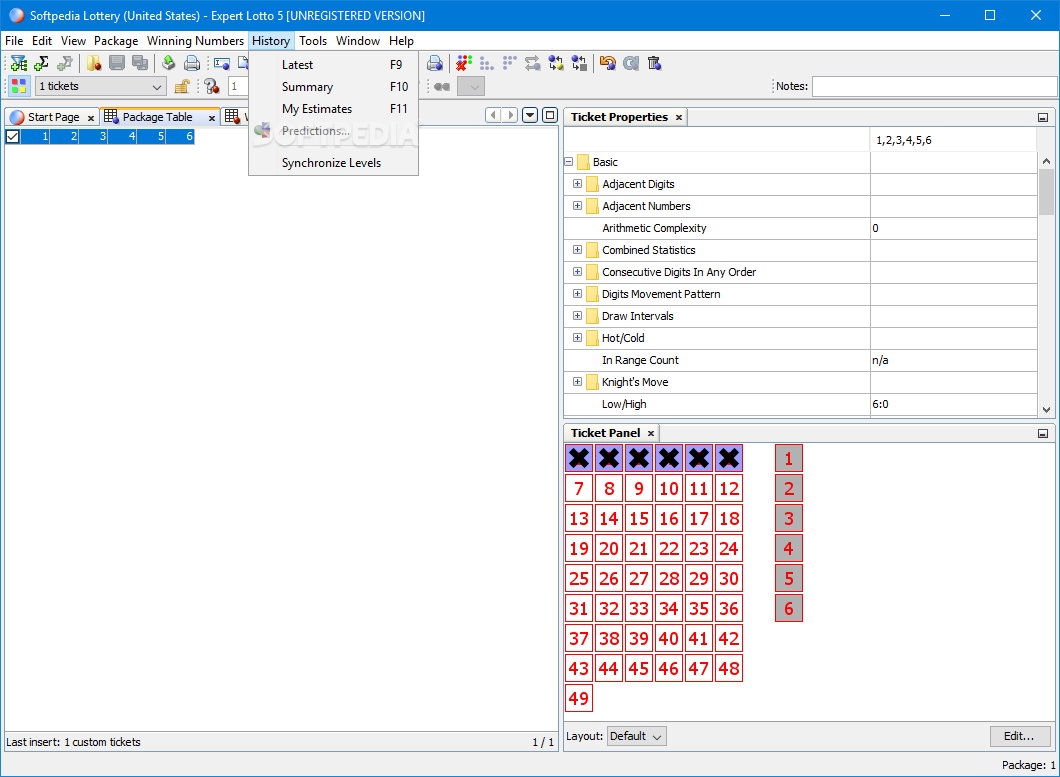Close the Start Page tab
This screenshot has height=777, width=1060.
pos(91,118)
